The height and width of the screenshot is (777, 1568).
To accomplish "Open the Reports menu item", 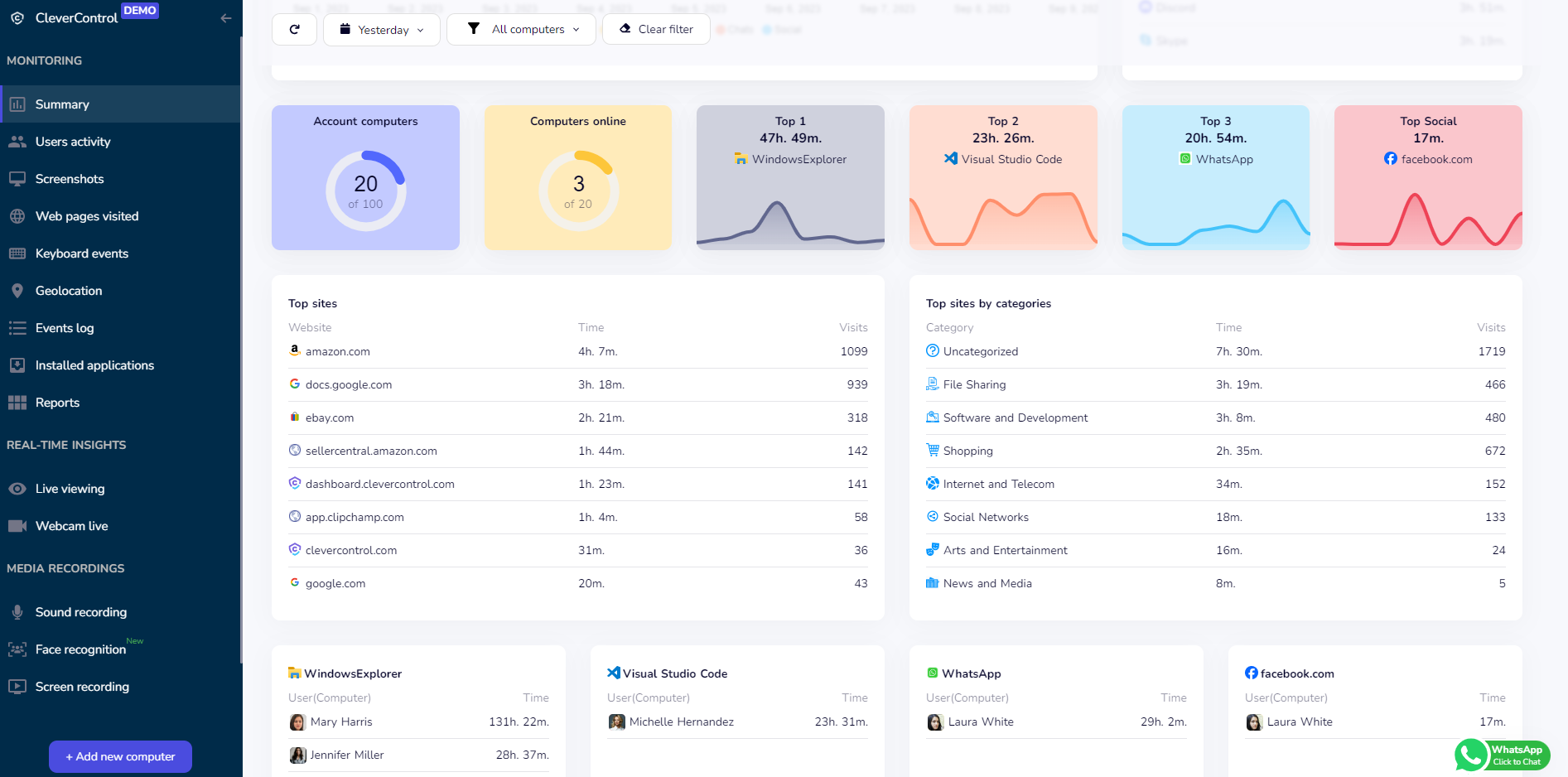I will pyautogui.click(x=57, y=403).
